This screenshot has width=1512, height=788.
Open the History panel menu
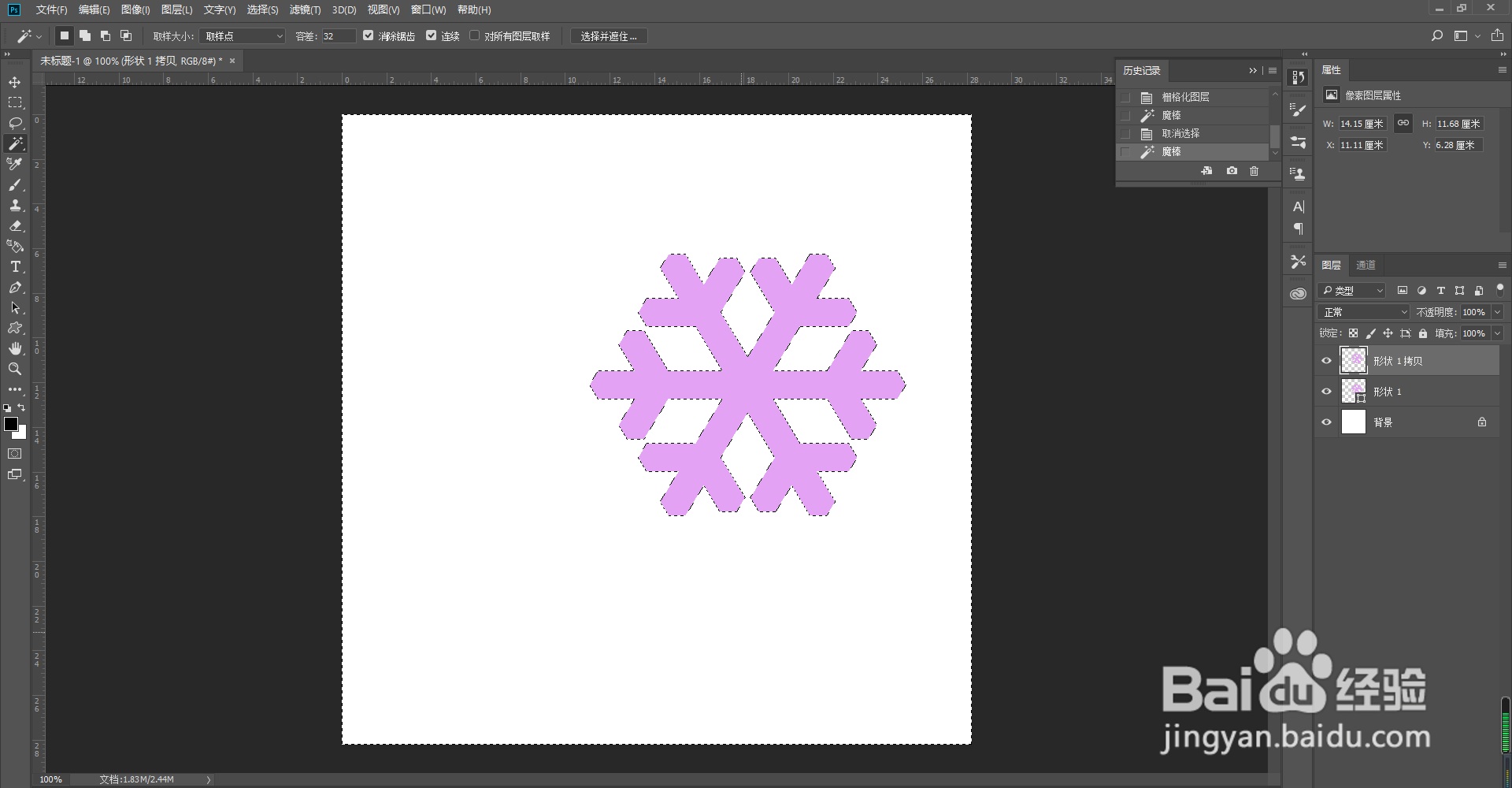tap(1273, 71)
